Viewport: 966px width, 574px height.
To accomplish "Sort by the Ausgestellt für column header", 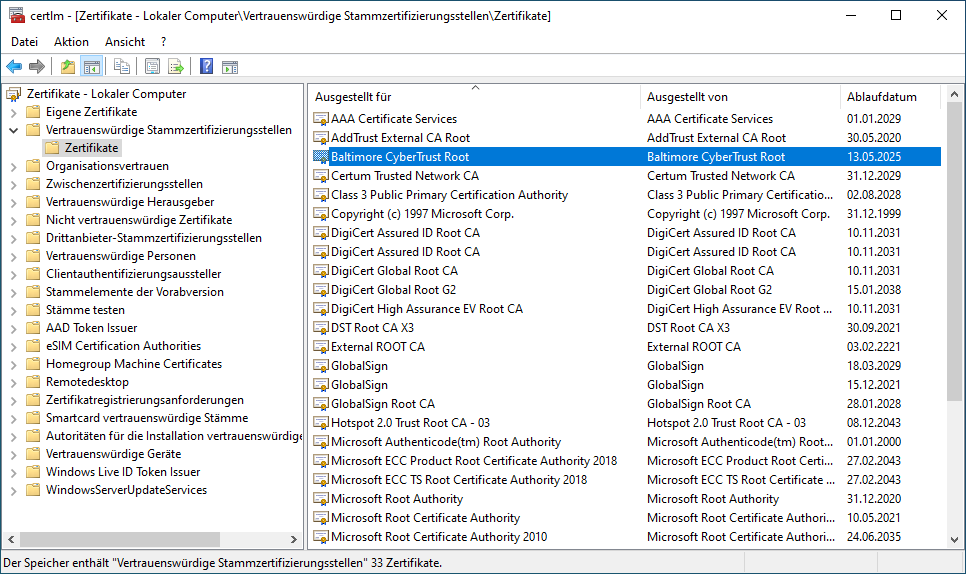I will pyautogui.click(x=474, y=97).
